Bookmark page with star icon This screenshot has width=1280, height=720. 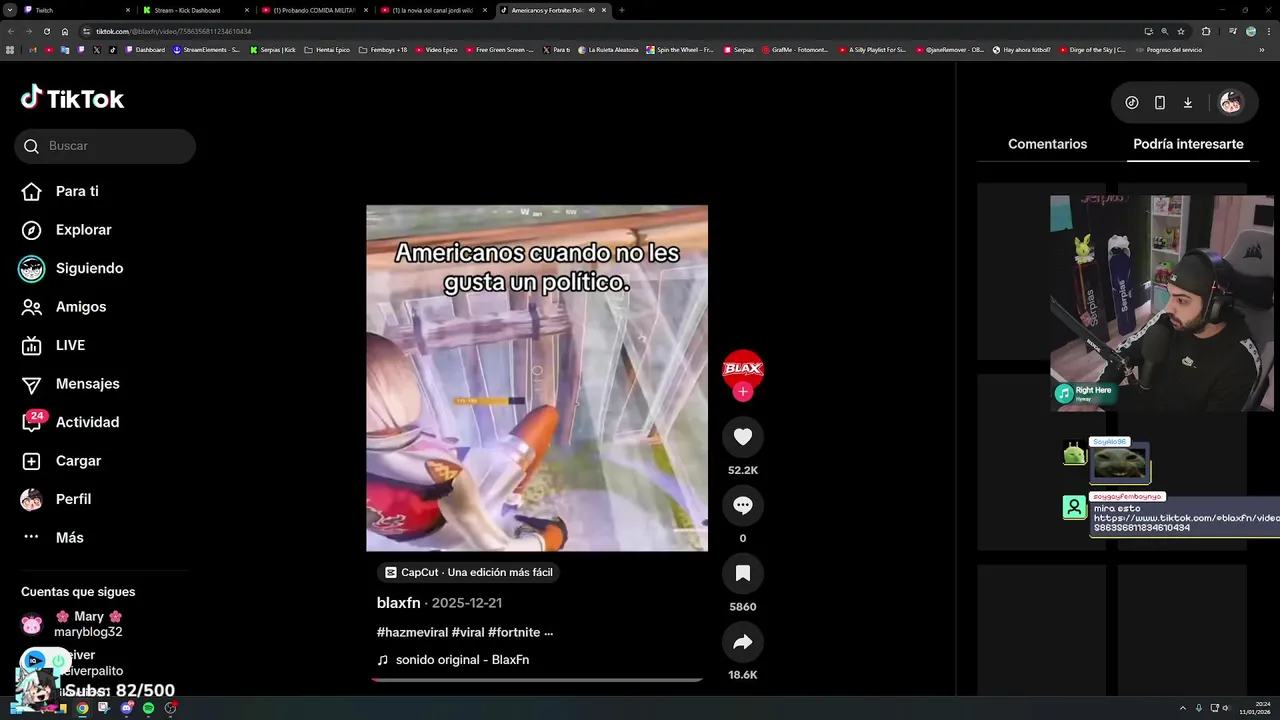1181,31
